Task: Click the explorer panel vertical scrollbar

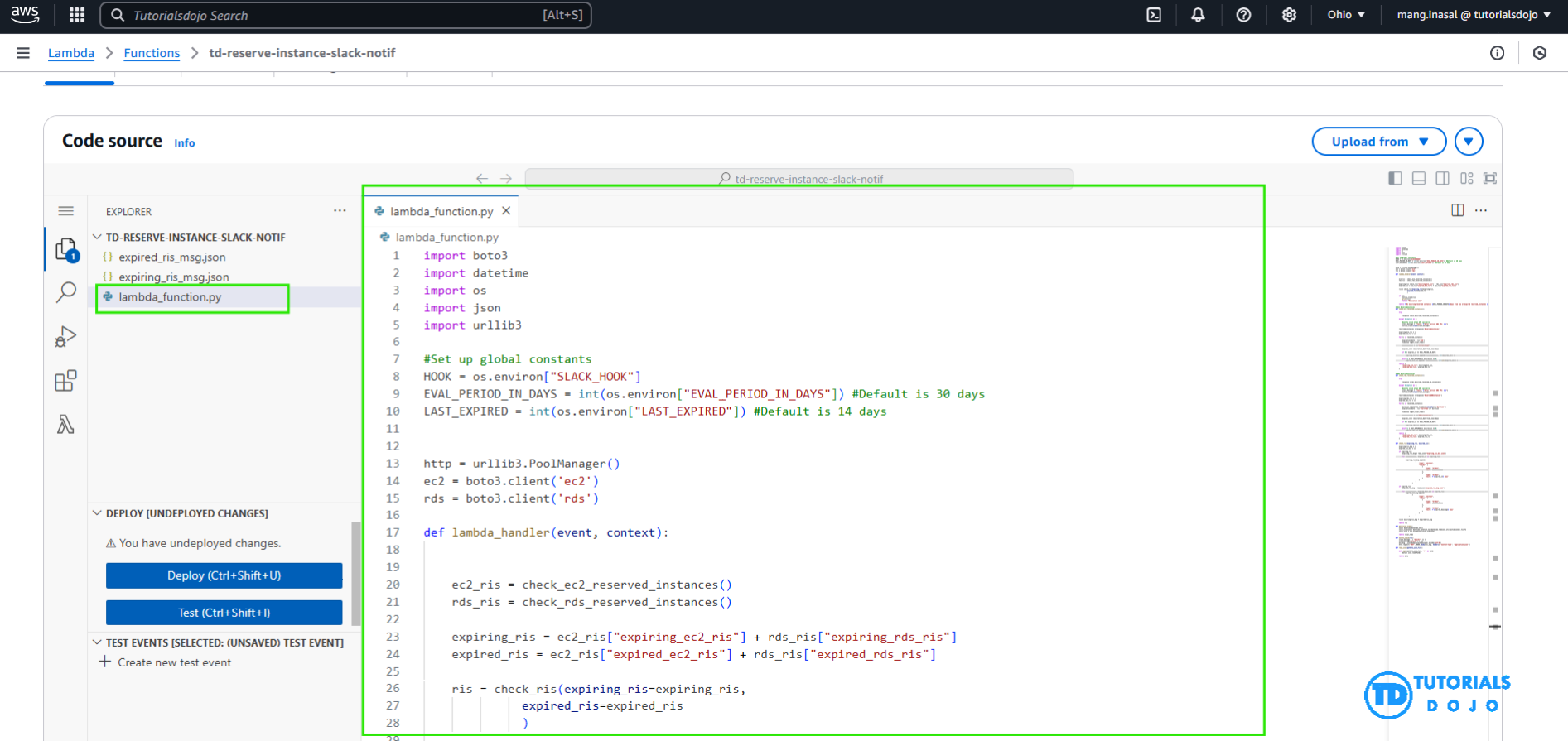Action: [x=356, y=573]
